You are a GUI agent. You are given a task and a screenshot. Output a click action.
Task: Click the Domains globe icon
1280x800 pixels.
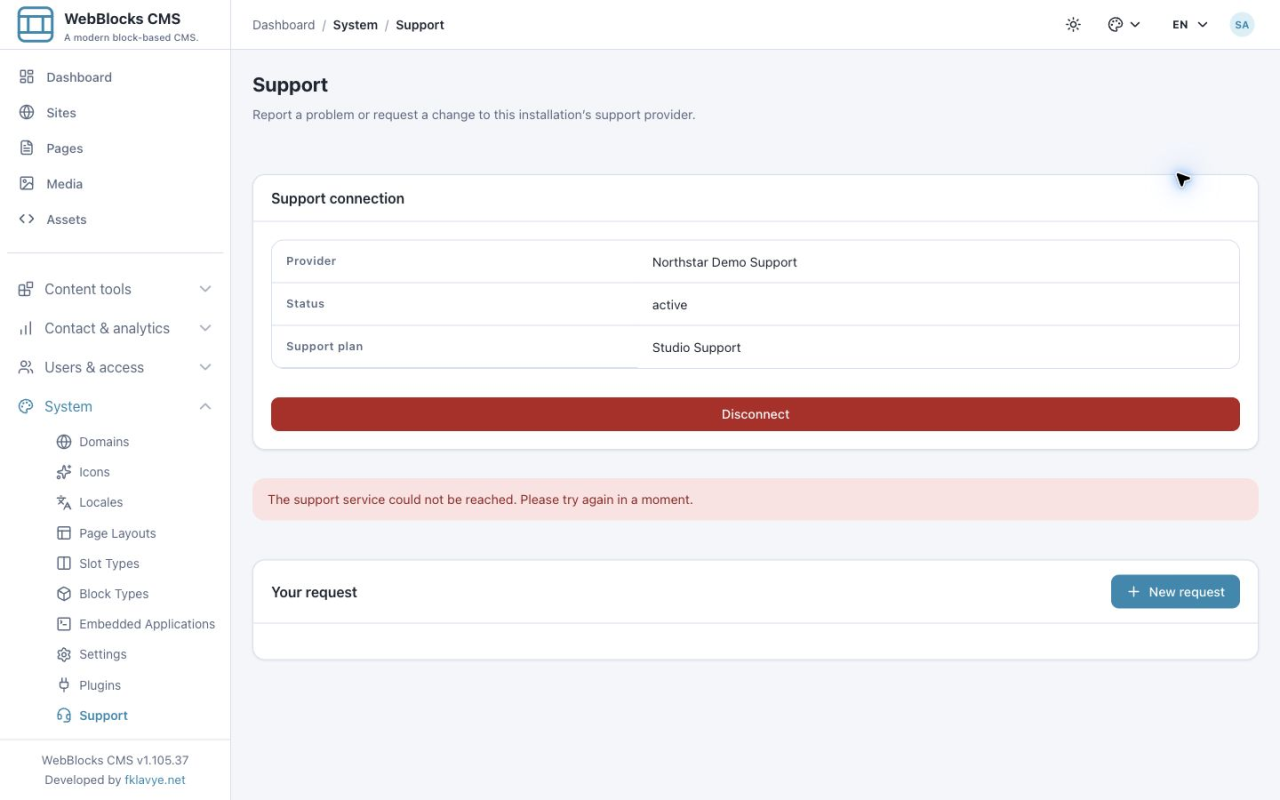[x=64, y=442]
